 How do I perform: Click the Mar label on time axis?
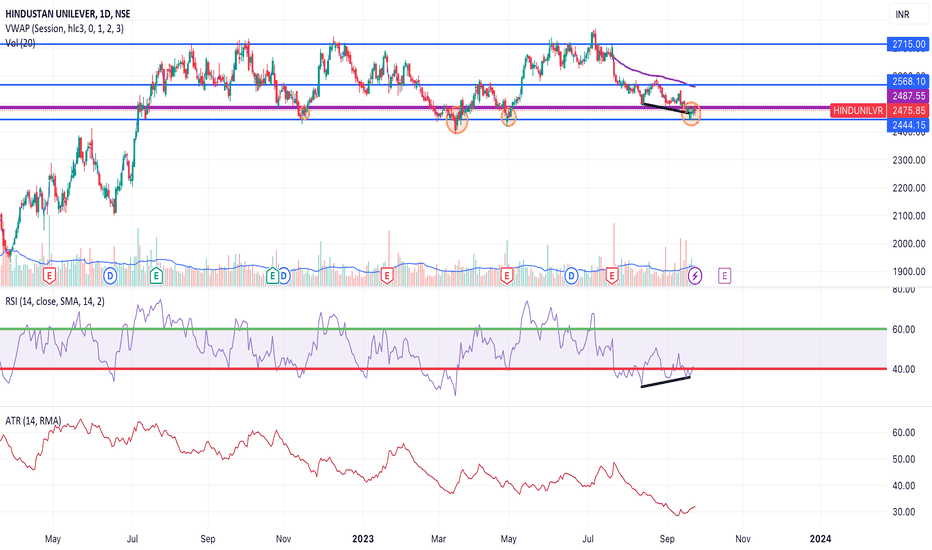click(438, 539)
